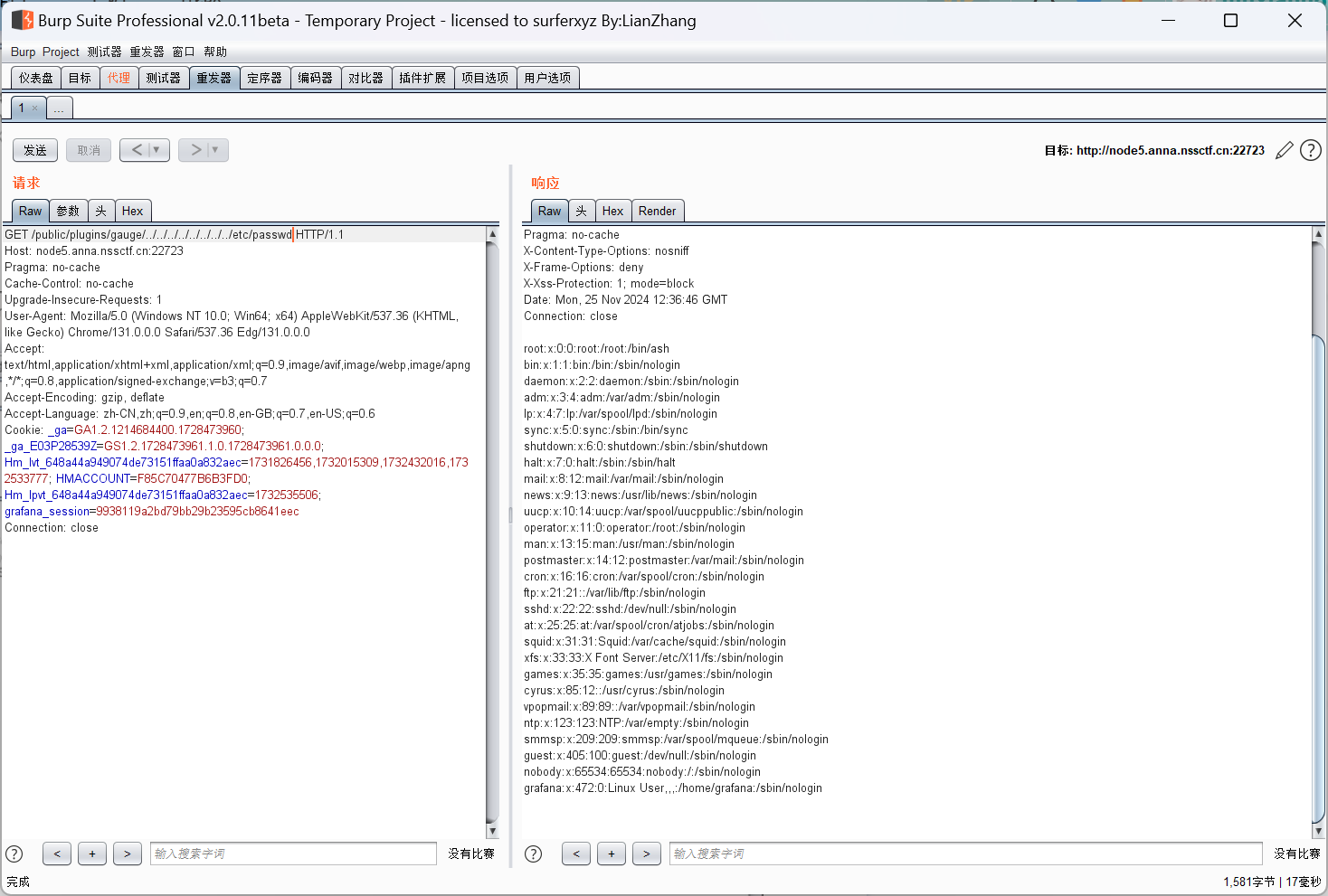Screen dimensions: 1328x896
Task: Go to previous request history arrow
Action: coord(145,150)
